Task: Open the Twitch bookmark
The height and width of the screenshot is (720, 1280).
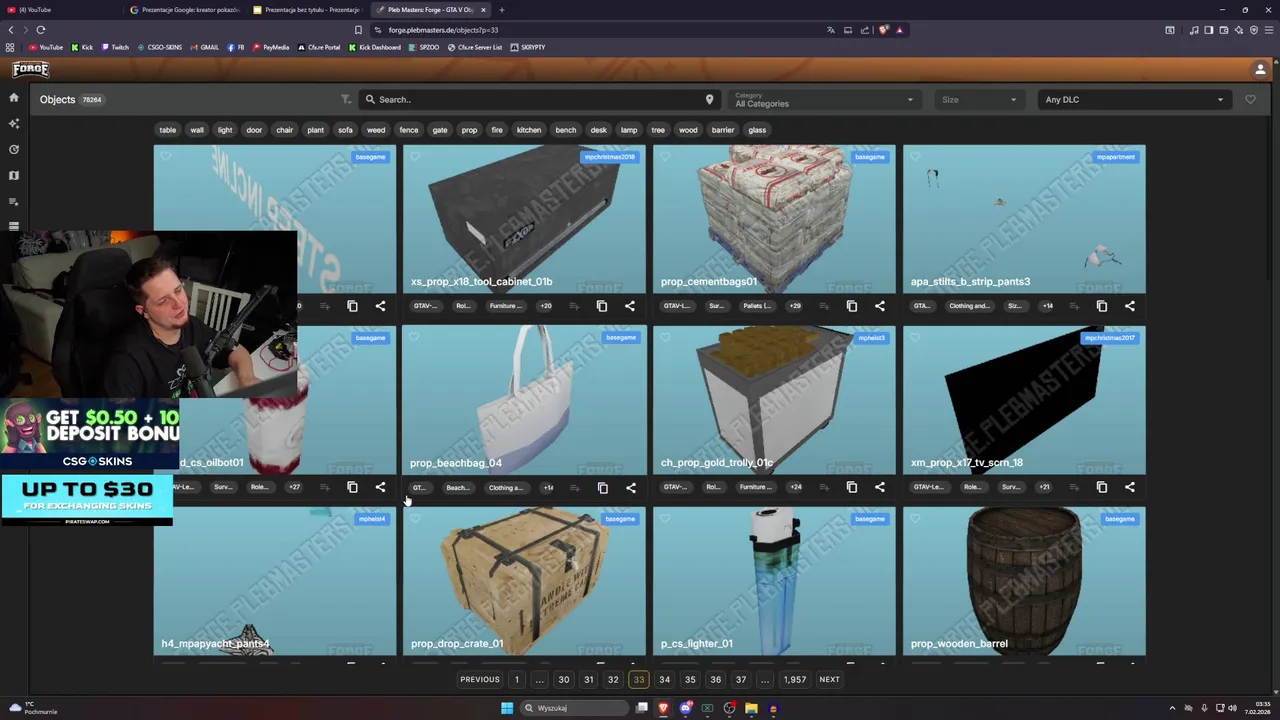Action: pos(115,47)
